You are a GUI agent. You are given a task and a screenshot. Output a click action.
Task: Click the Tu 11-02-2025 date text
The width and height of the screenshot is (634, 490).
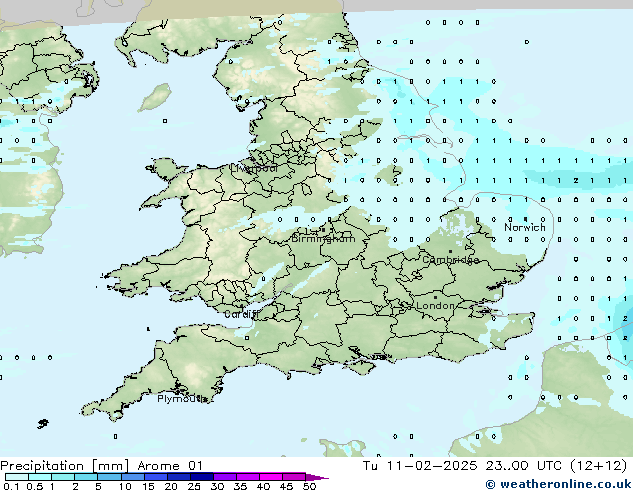pyautogui.click(x=420, y=466)
